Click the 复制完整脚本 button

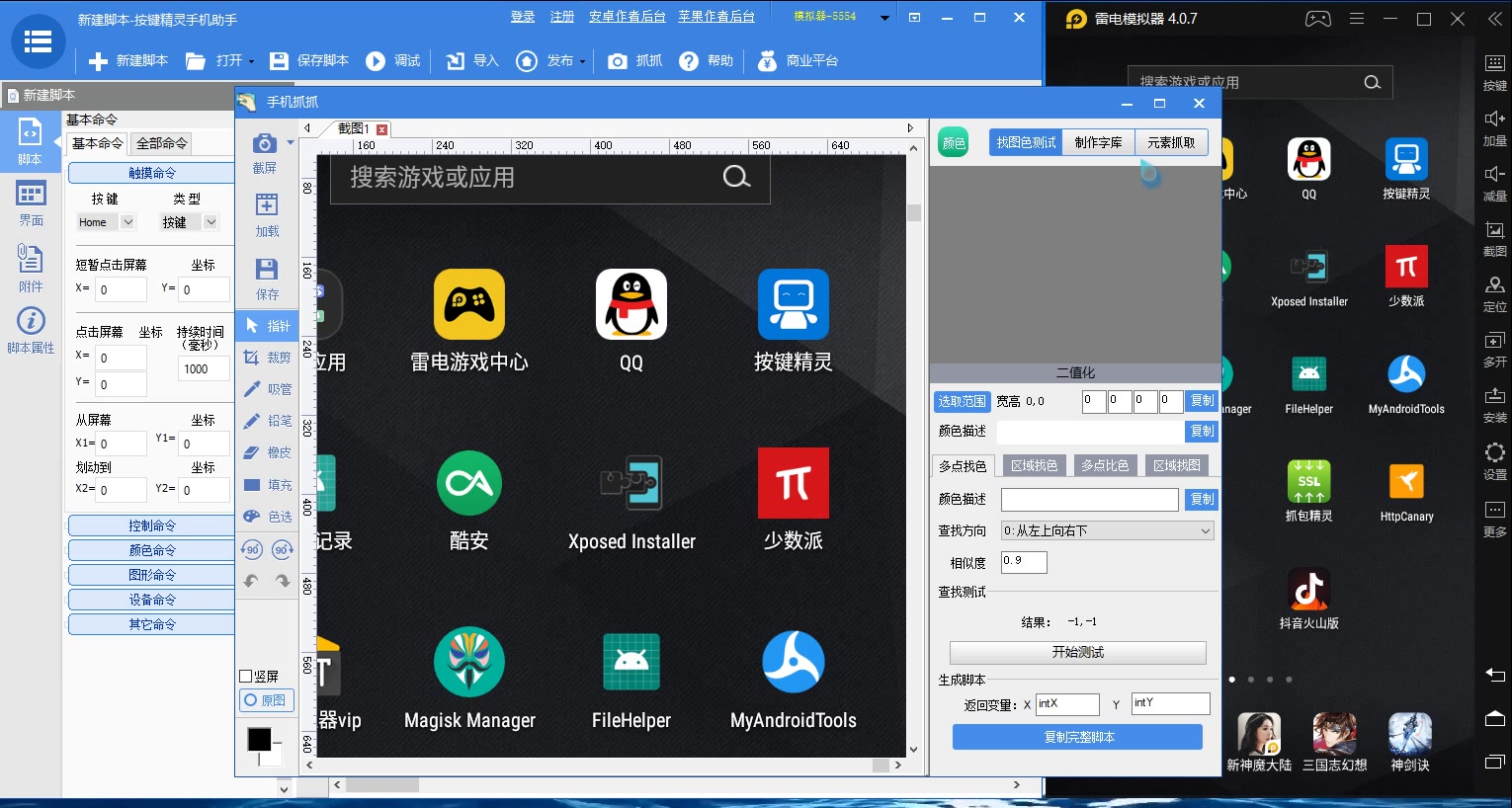click(1077, 737)
